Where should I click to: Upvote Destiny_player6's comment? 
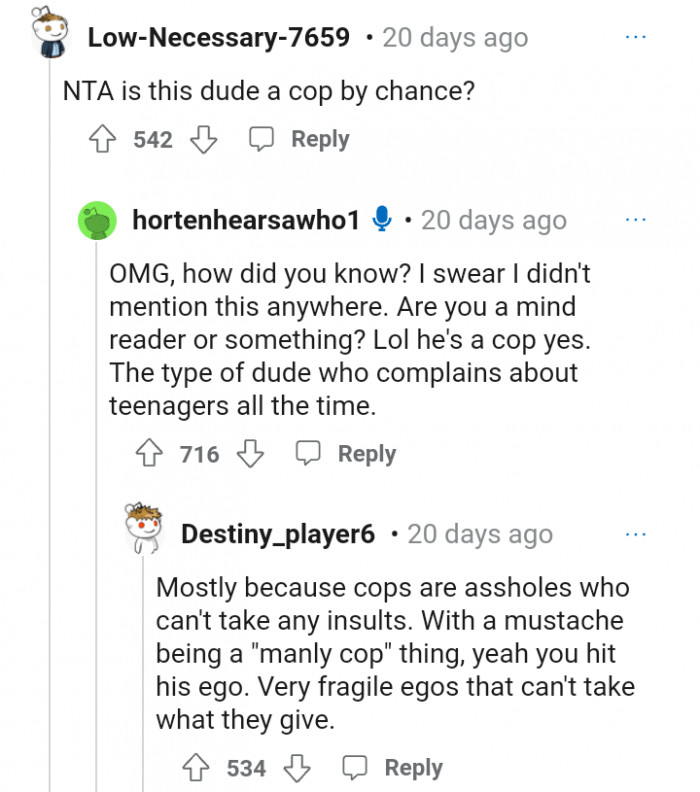coord(198,768)
